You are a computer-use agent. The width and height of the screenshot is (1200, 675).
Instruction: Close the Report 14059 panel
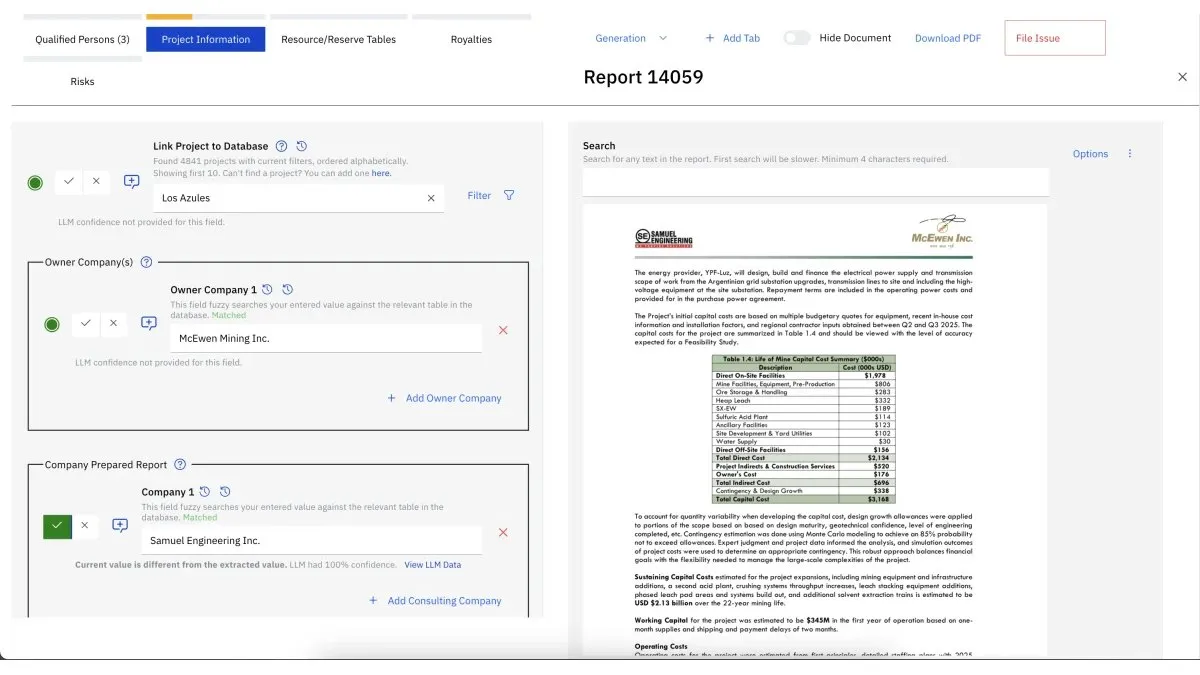coord(1182,77)
